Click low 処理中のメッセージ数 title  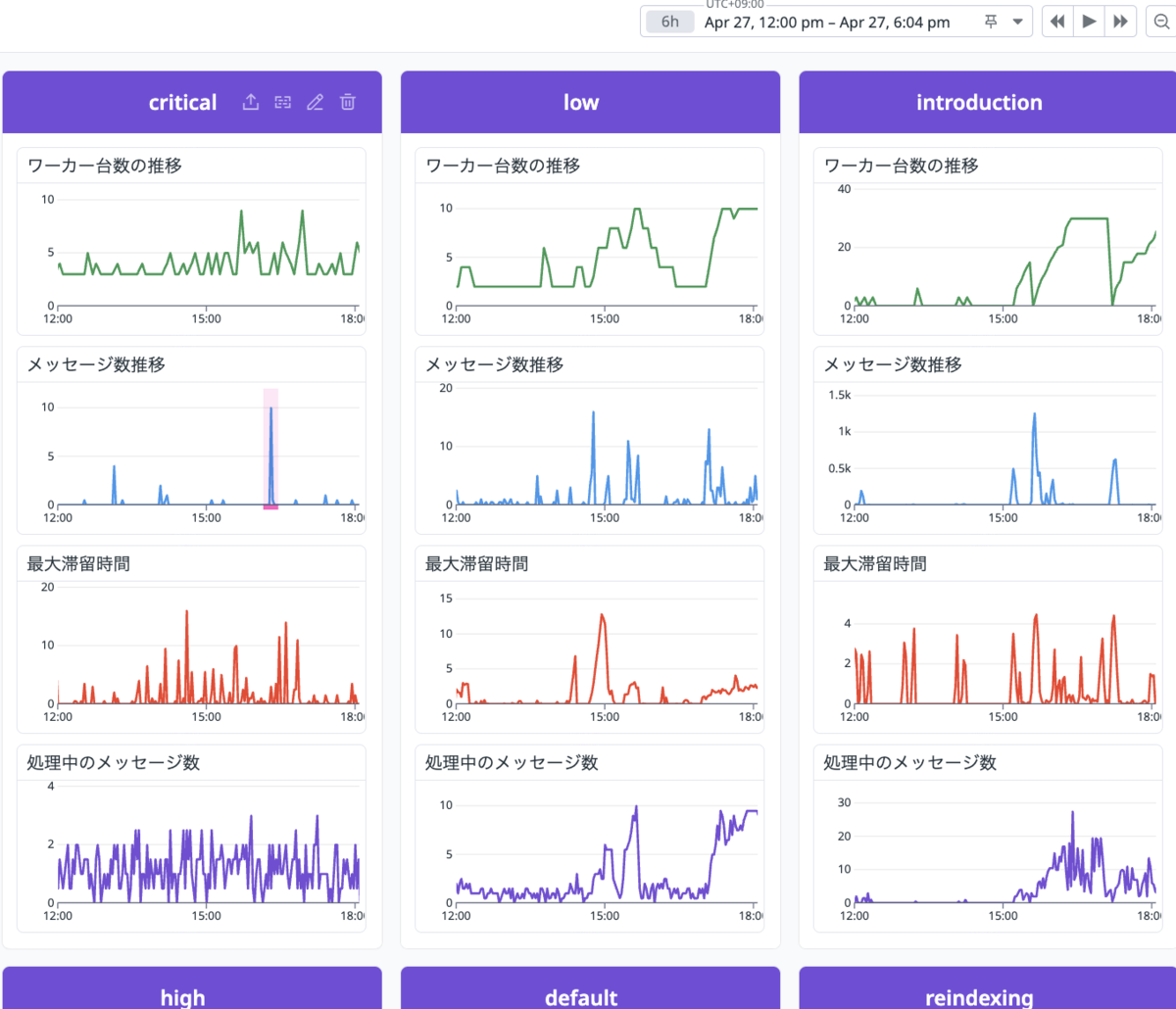pos(512,762)
